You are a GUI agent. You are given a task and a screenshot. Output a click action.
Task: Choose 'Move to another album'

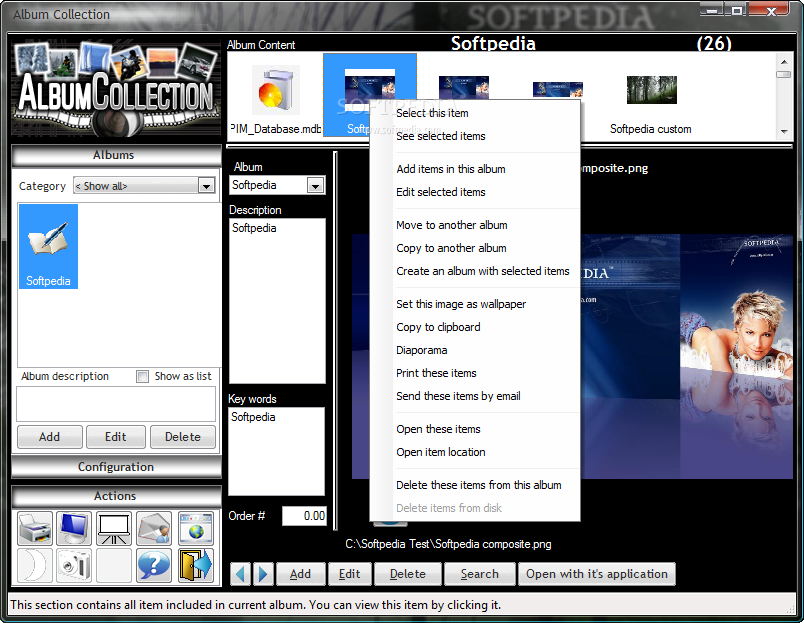(x=452, y=225)
